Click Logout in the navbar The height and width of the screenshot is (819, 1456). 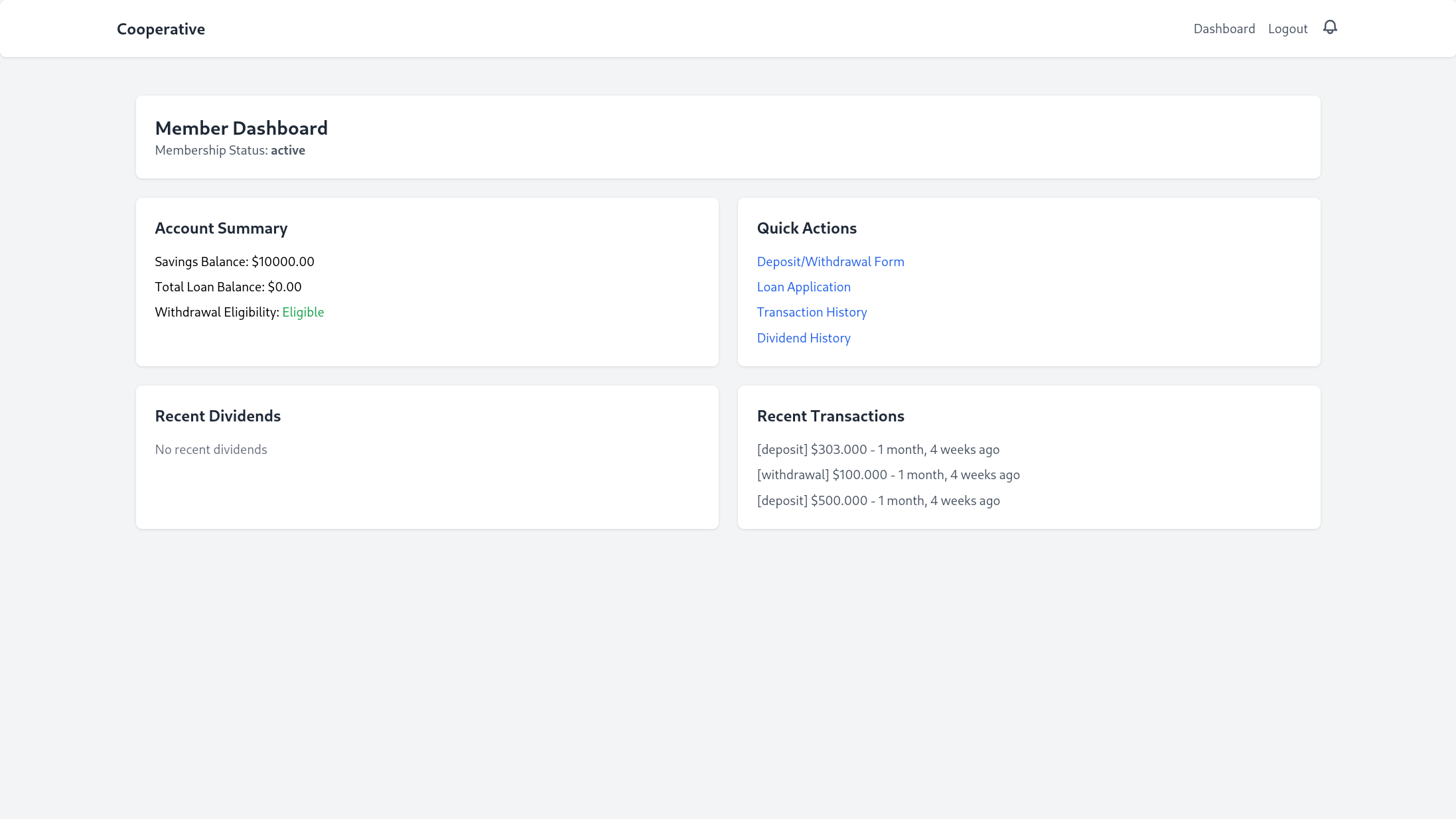[1287, 29]
